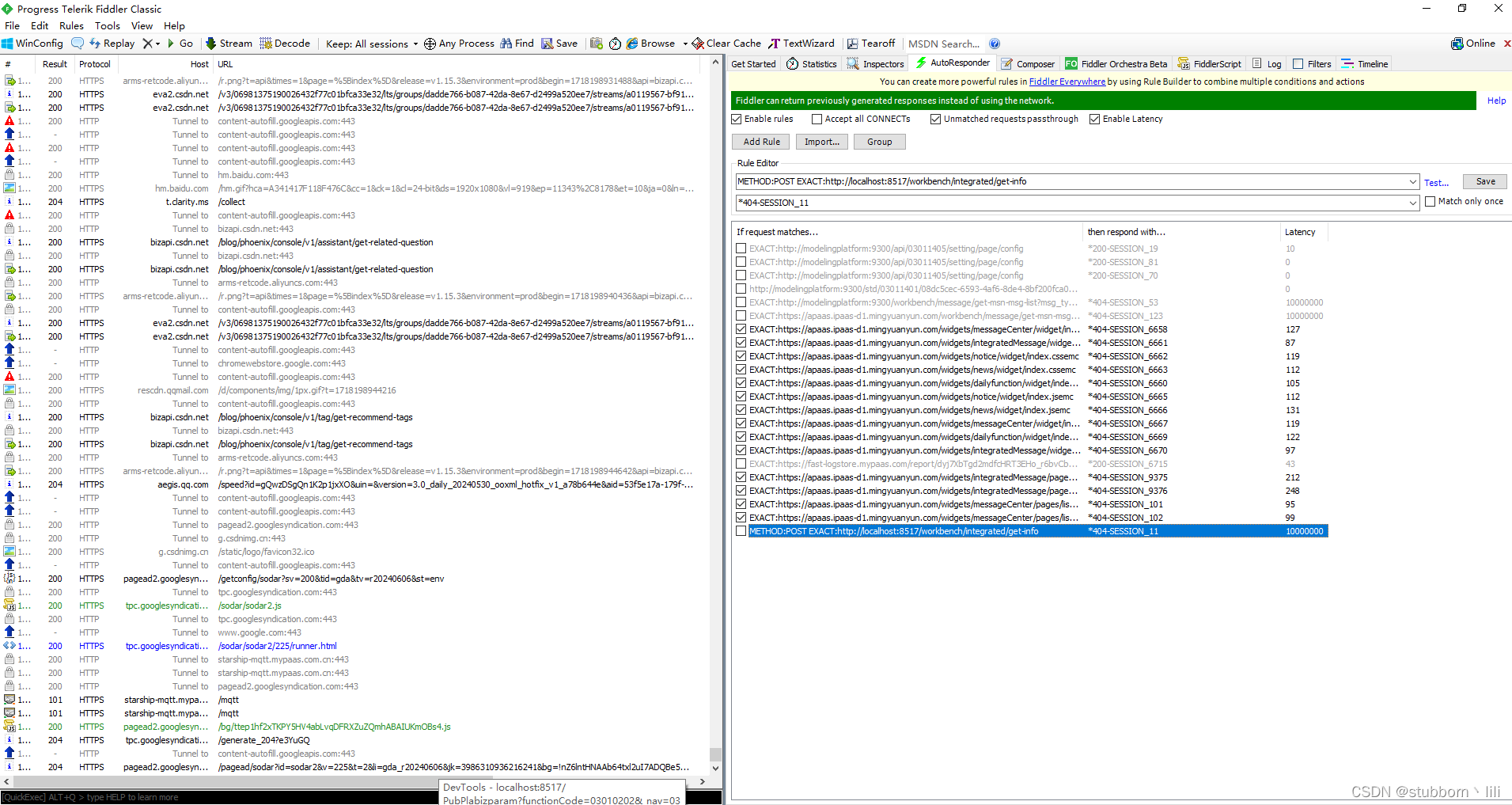Open the Composer tab

[1028, 64]
